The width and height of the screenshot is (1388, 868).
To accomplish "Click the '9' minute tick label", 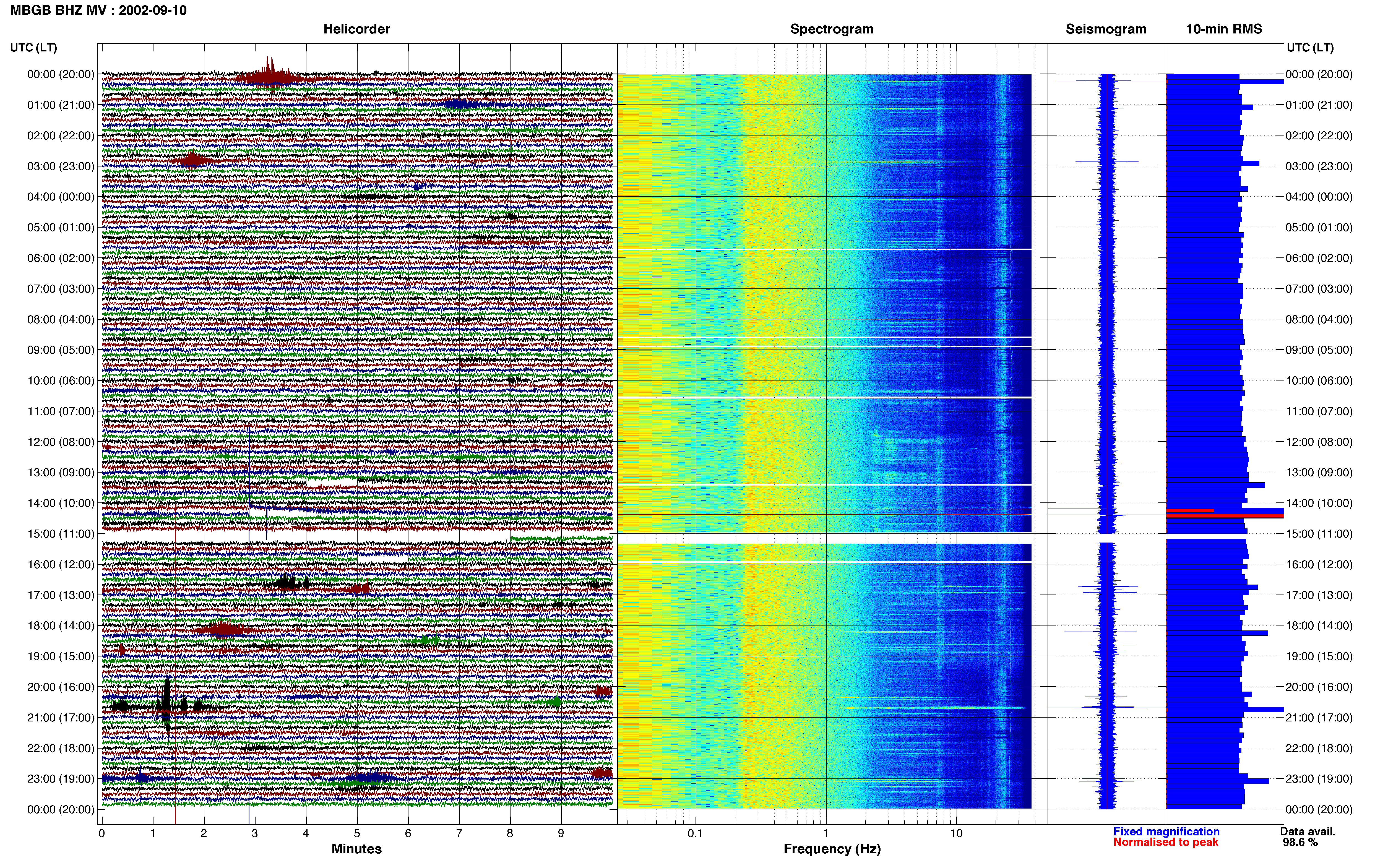I will coord(561,833).
